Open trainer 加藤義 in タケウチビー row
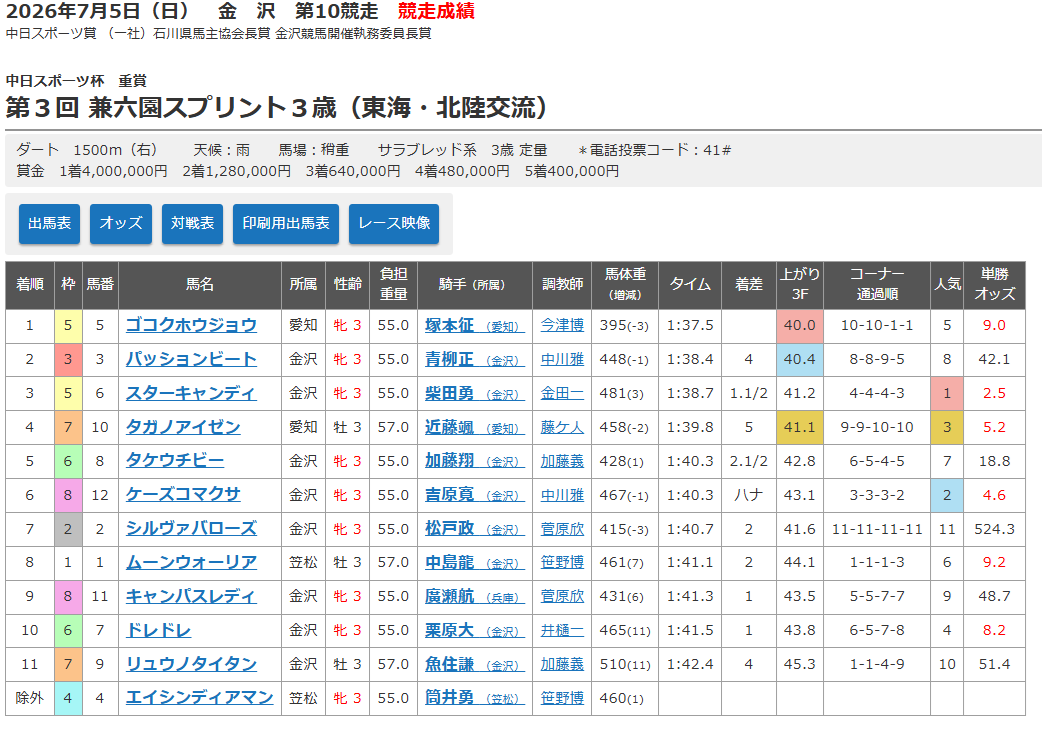Image resolution: width=1042 pixels, height=730 pixels. click(x=562, y=461)
